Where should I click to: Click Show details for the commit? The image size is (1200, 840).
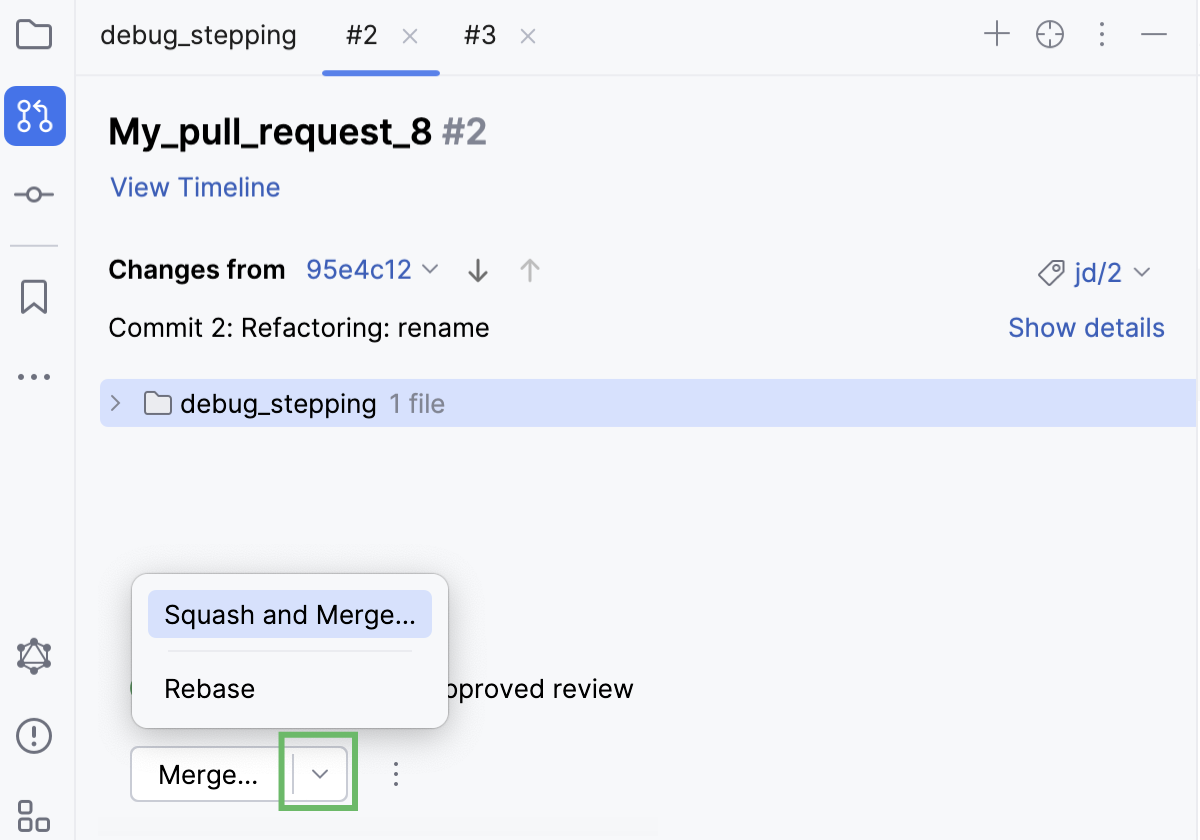1086,327
